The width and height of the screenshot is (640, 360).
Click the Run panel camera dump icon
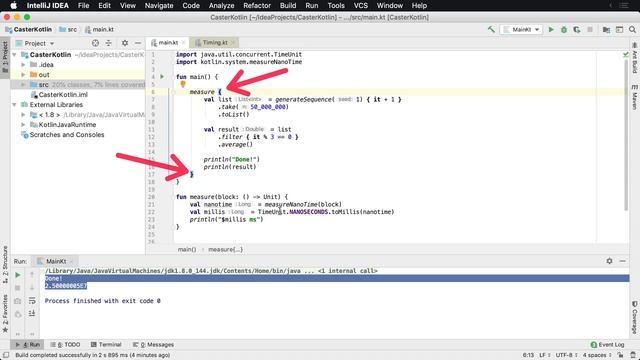tap(18, 301)
